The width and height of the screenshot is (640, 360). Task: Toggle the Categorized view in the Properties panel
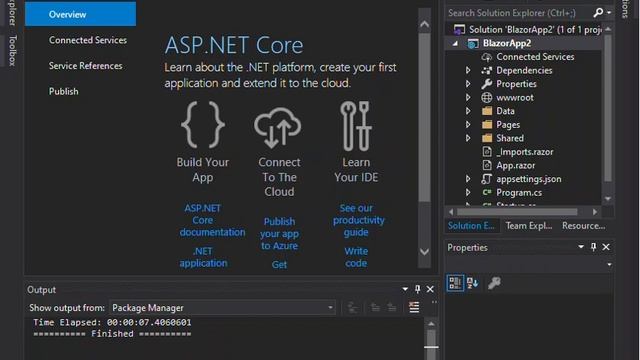click(455, 283)
